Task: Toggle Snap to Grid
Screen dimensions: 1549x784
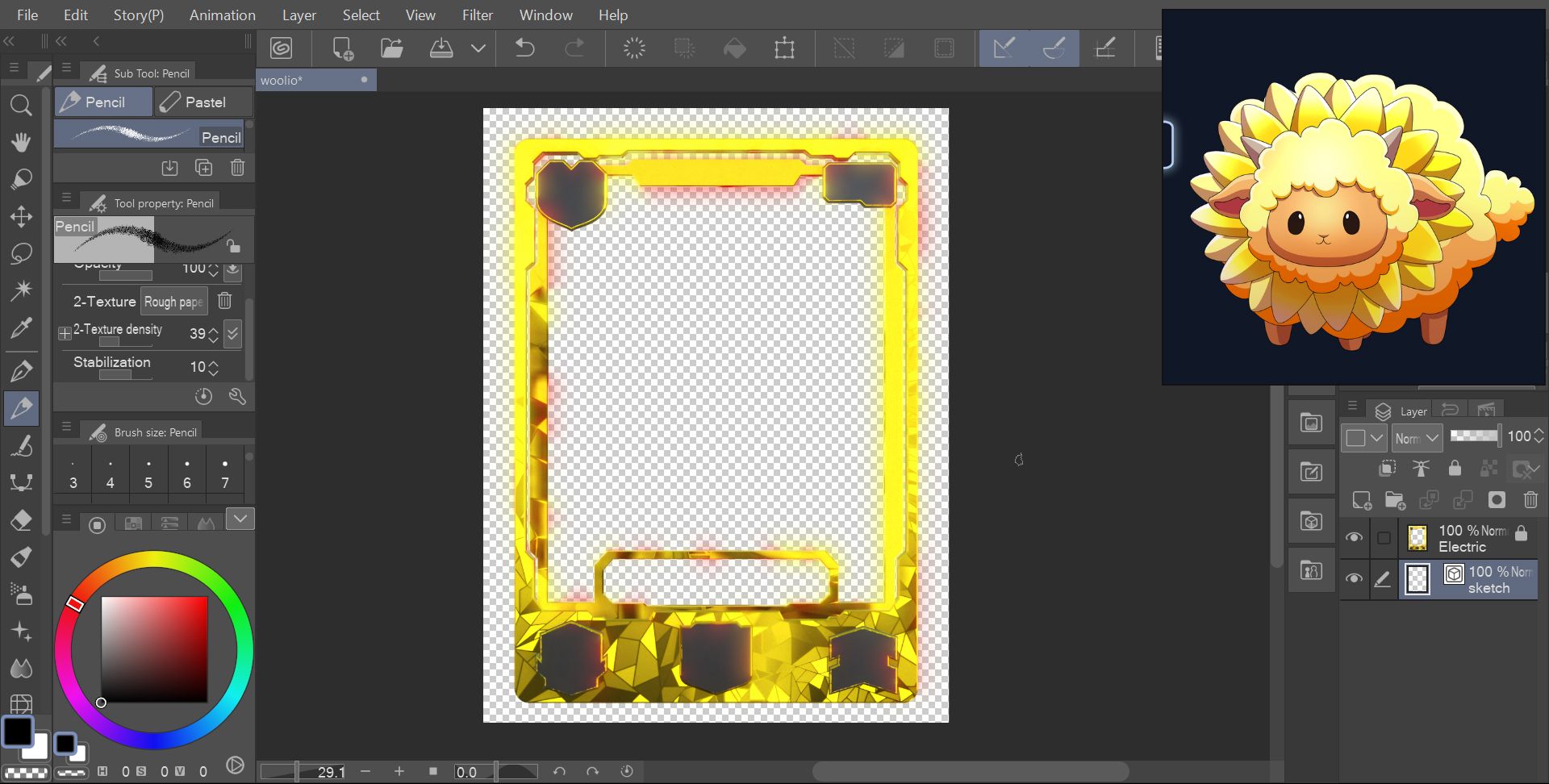Action: 1104,48
